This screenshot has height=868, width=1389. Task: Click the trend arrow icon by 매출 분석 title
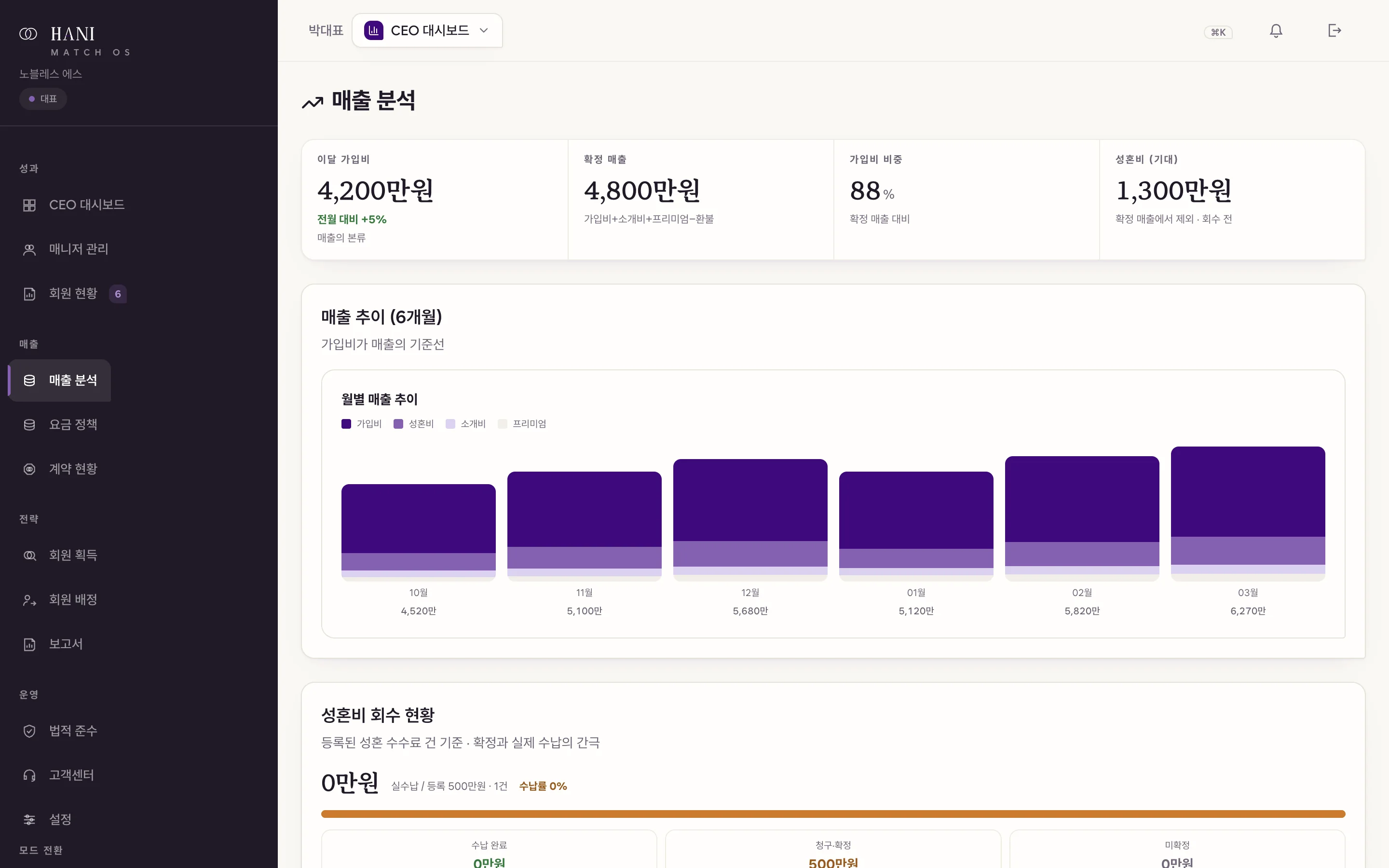(x=313, y=103)
